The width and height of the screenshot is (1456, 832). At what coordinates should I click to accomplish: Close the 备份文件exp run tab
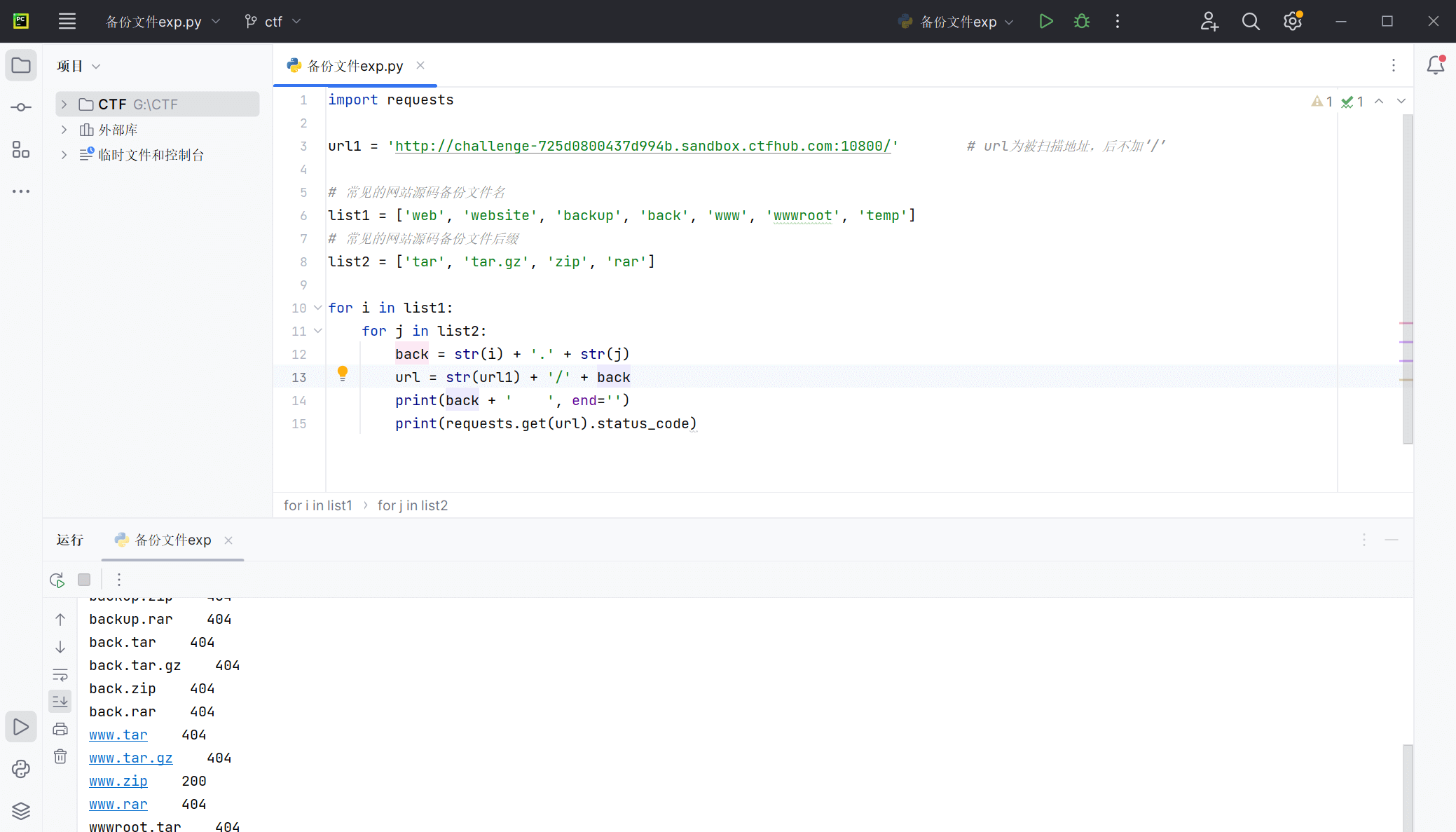[x=228, y=540]
